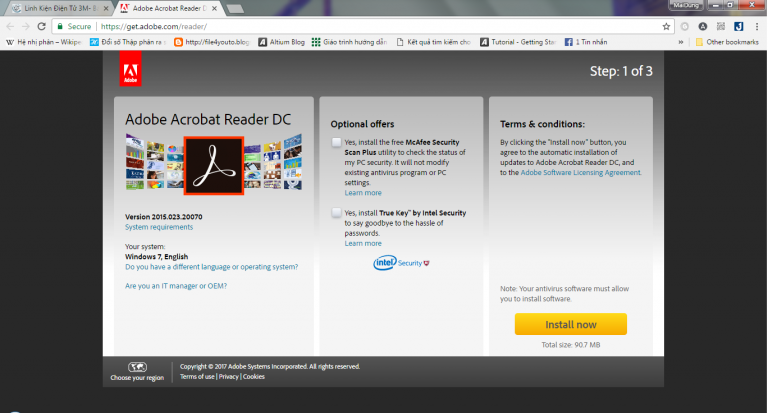This screenshot has width=768, height=413.
Task: Open Adobe Software Licensing Agreement link
Action: click(x=580, y=172)
